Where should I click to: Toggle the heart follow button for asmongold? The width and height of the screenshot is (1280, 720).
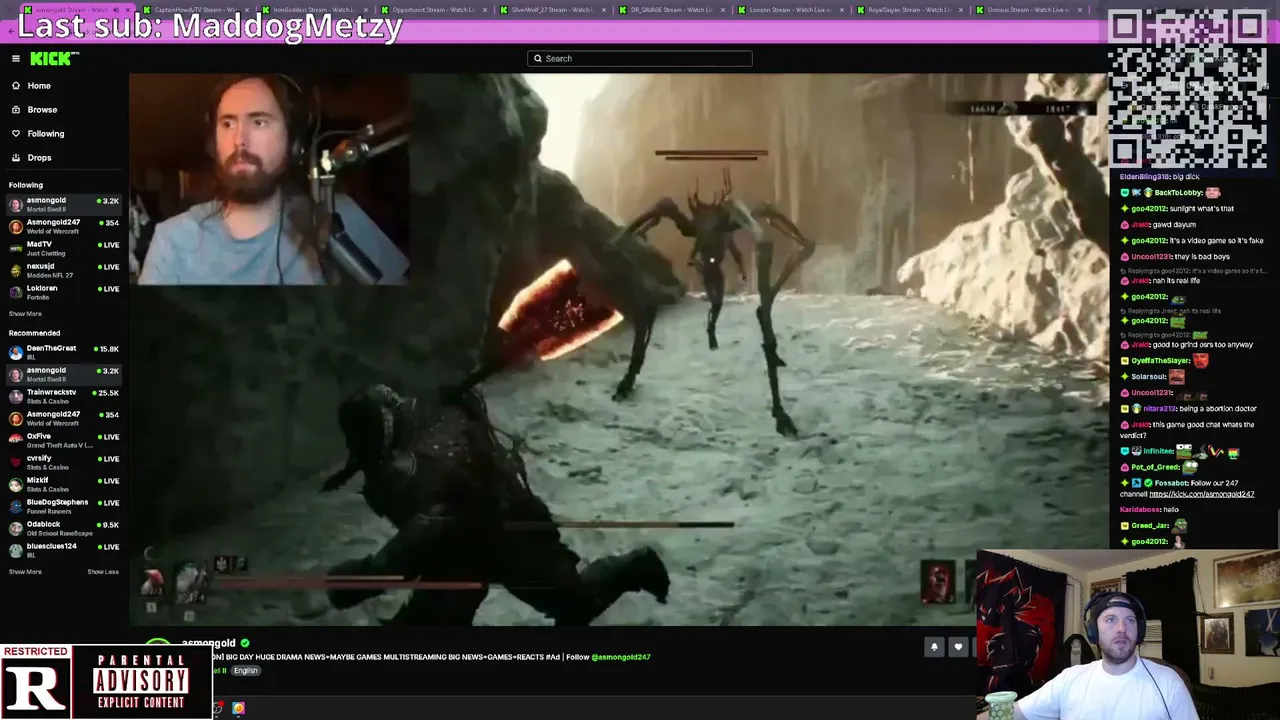pyautogui.click(x=958, y=647)
